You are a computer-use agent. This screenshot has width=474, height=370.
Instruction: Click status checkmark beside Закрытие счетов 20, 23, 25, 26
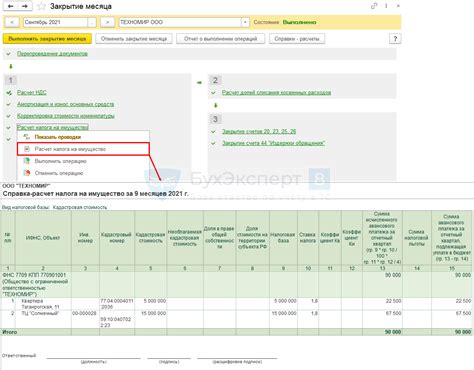(x=214, y=132)
